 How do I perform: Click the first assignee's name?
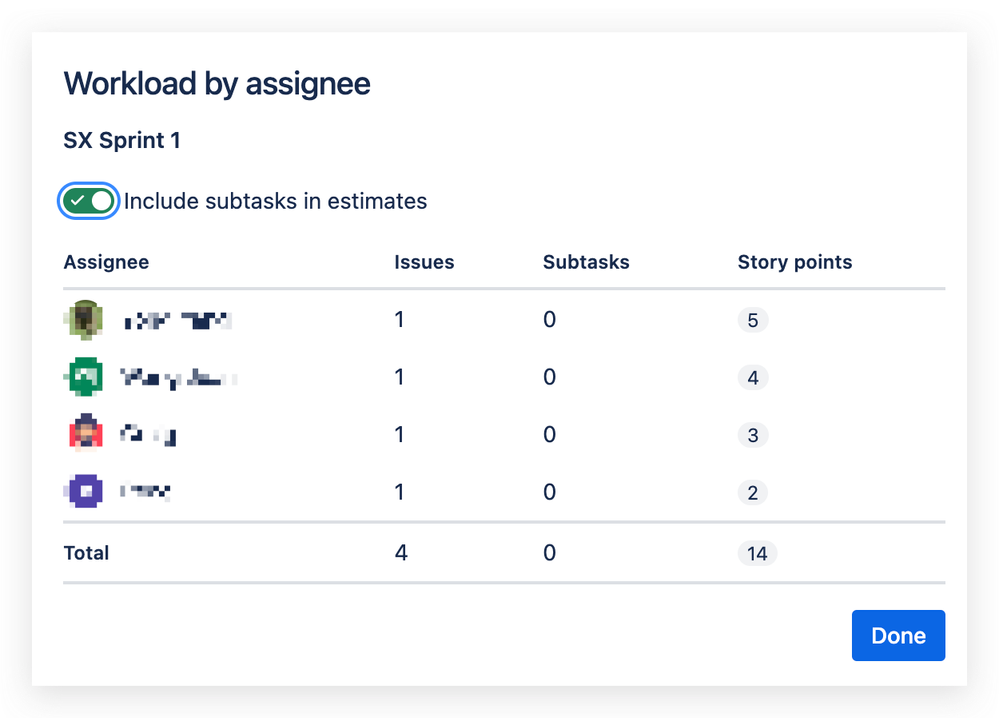177,320
